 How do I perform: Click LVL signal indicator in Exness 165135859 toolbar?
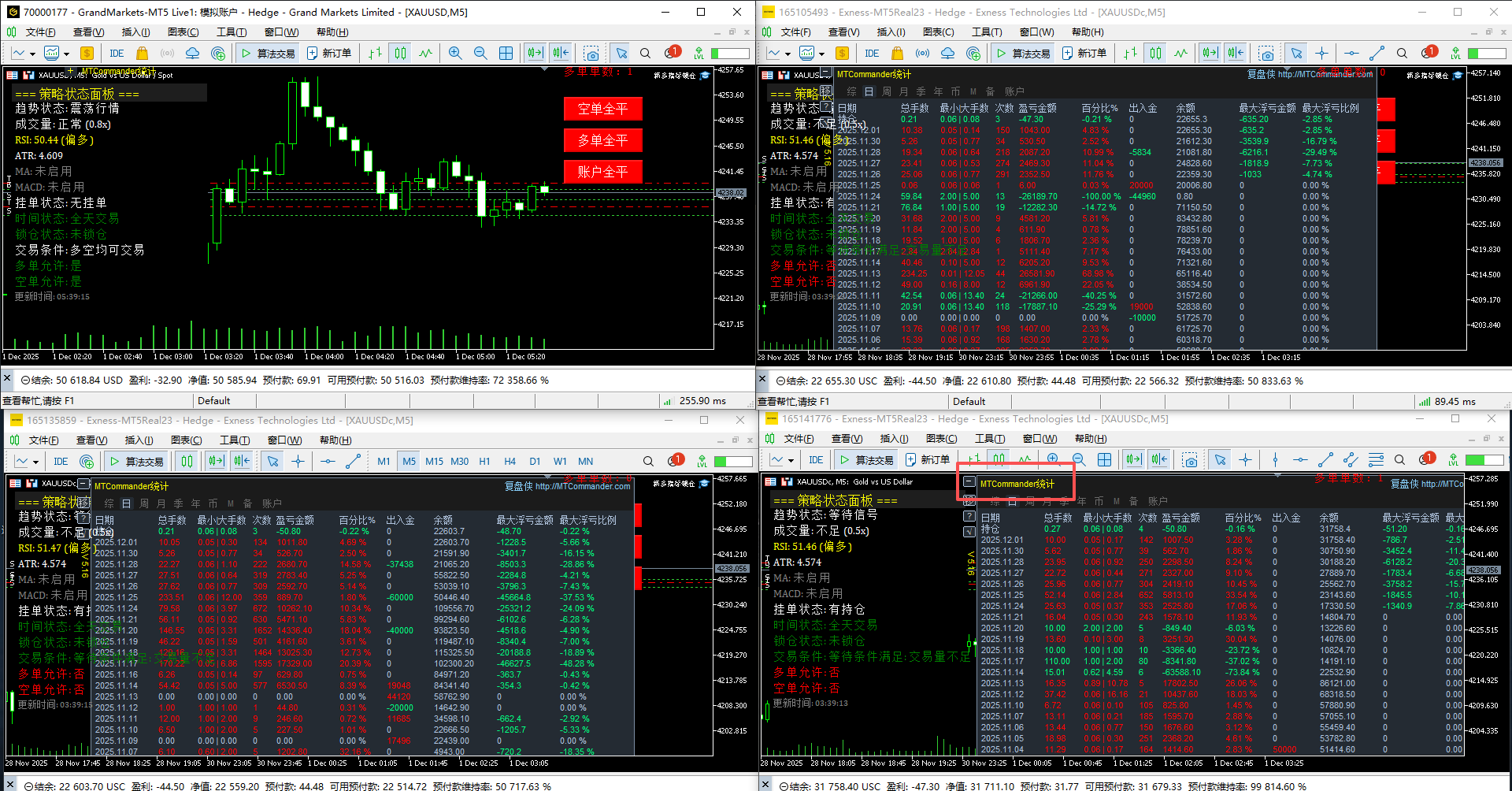[x=700, y=461]
